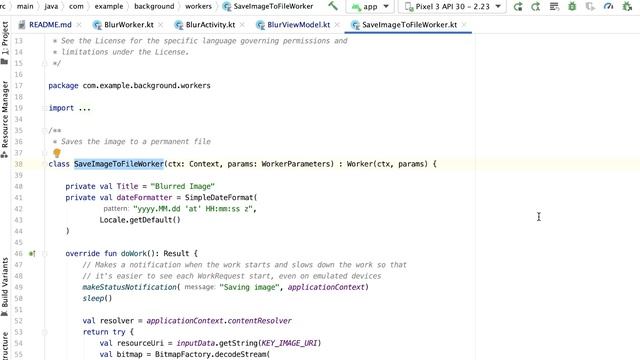Viewport: 640px width, 360px height.
Task: Click the 'background' breadcrumb in navigation bar
Action: tap(154, 7)
